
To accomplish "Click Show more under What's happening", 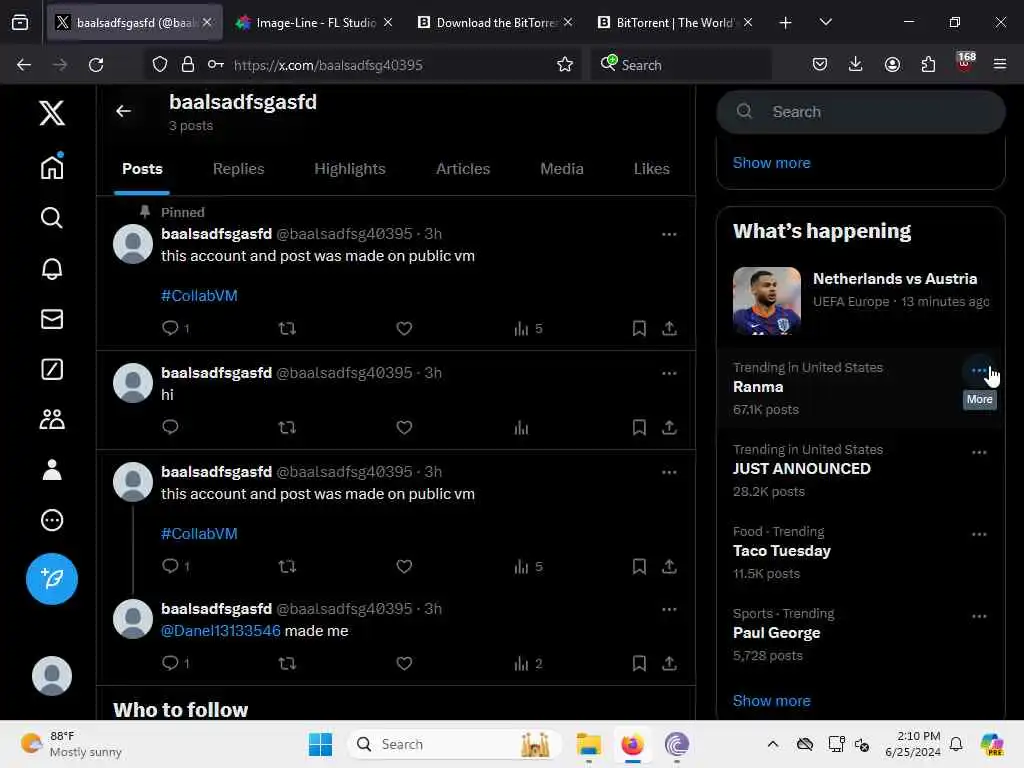I will point(771,700).
